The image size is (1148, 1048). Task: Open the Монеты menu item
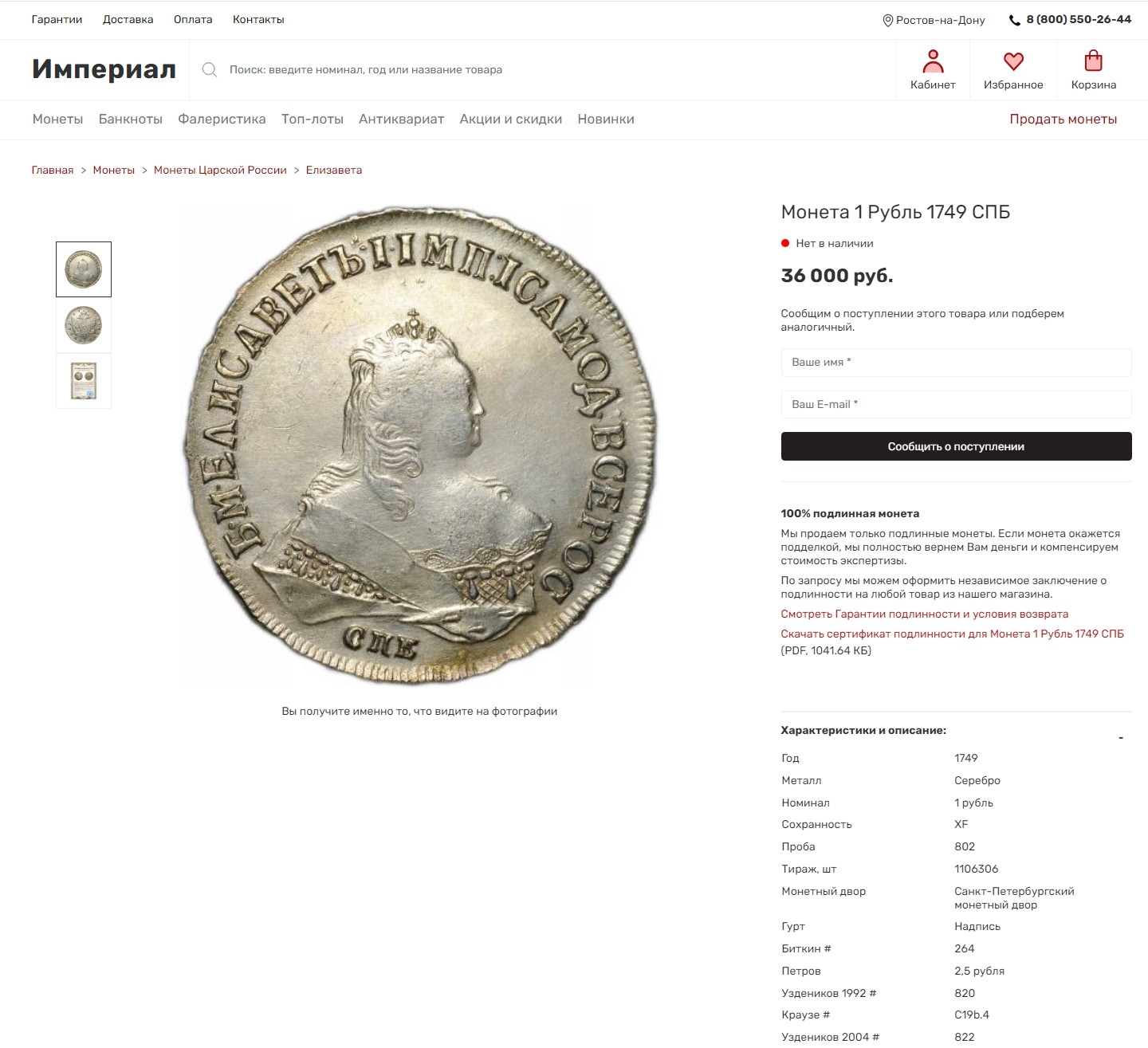pyautogui.click(x=57, y=119)
